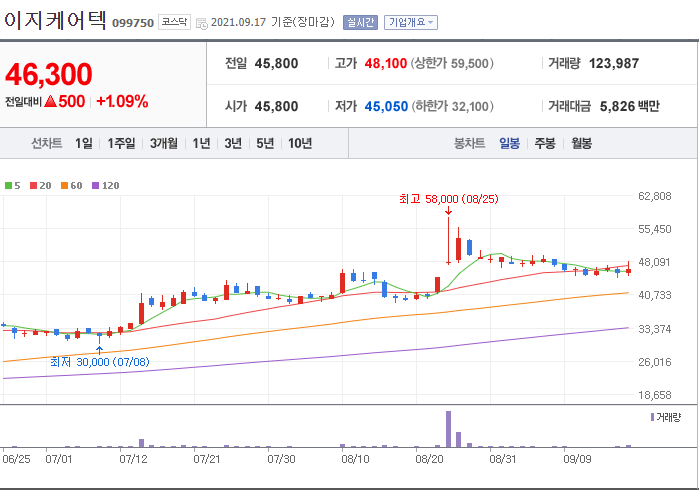Select the 5년 line chart tab

[265, 144]
